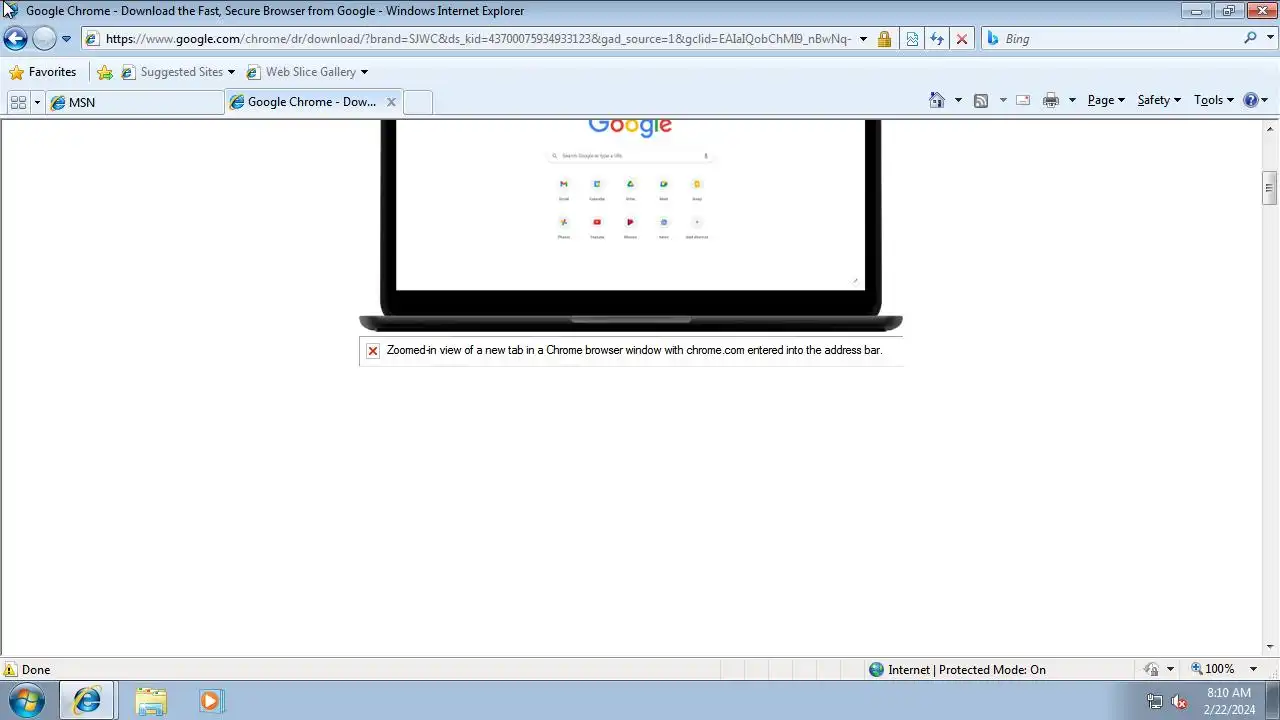Open the privacy report status icon

(1152, 670)
